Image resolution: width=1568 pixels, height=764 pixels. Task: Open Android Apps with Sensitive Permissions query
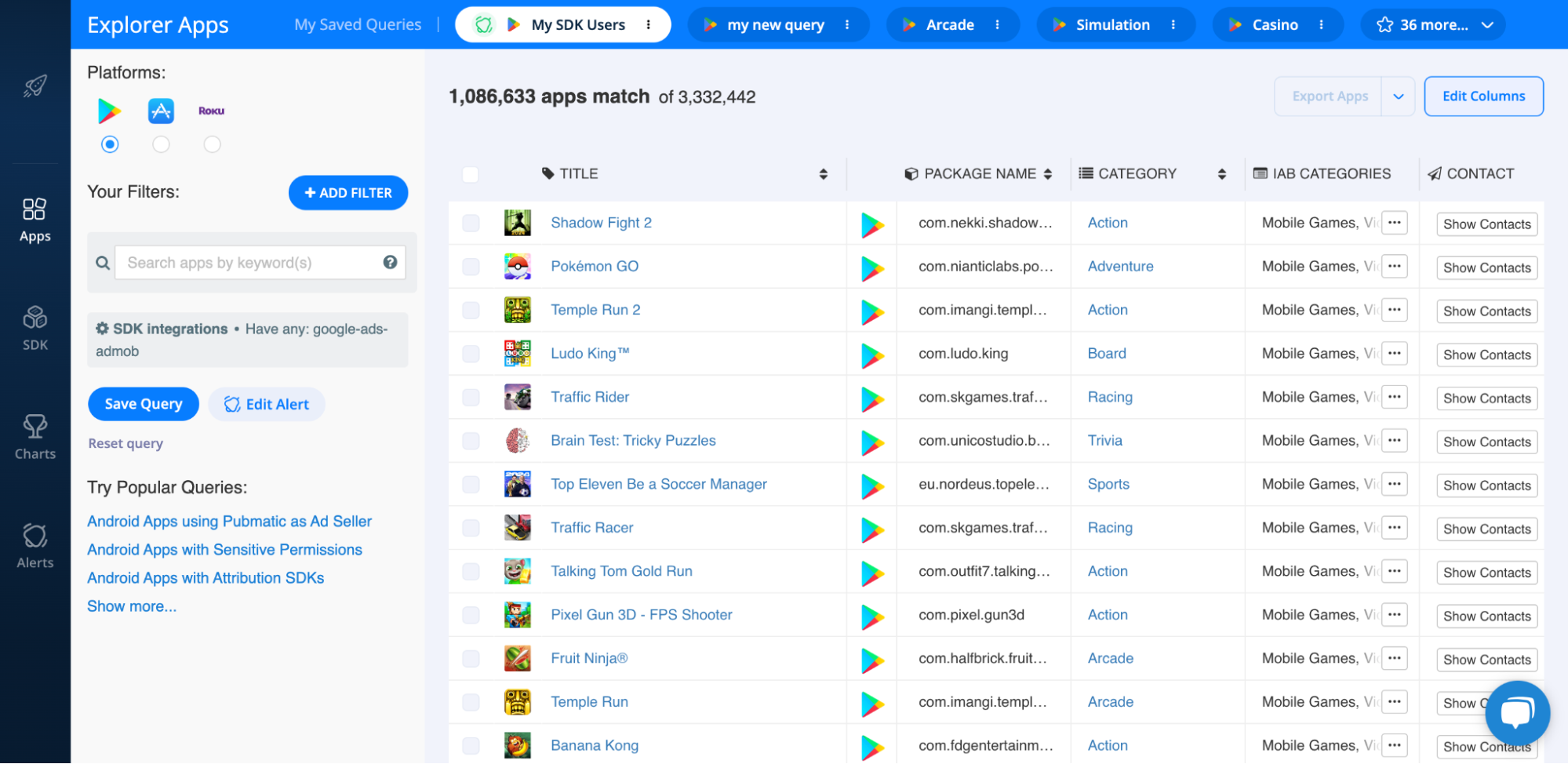click(x=225, y=550)
